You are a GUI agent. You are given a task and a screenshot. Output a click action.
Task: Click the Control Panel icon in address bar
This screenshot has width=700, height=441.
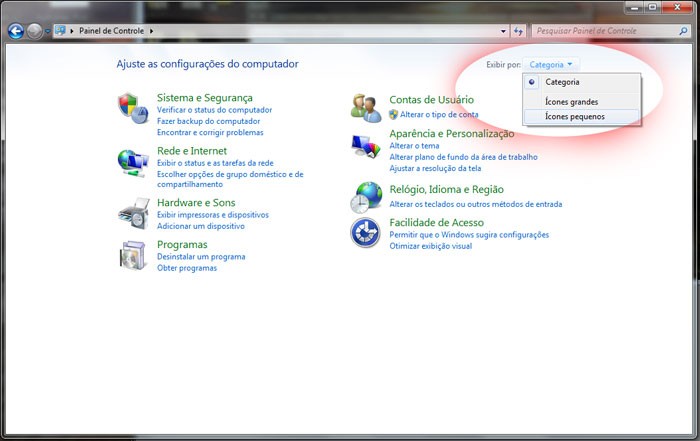click(x=60, y=30)
